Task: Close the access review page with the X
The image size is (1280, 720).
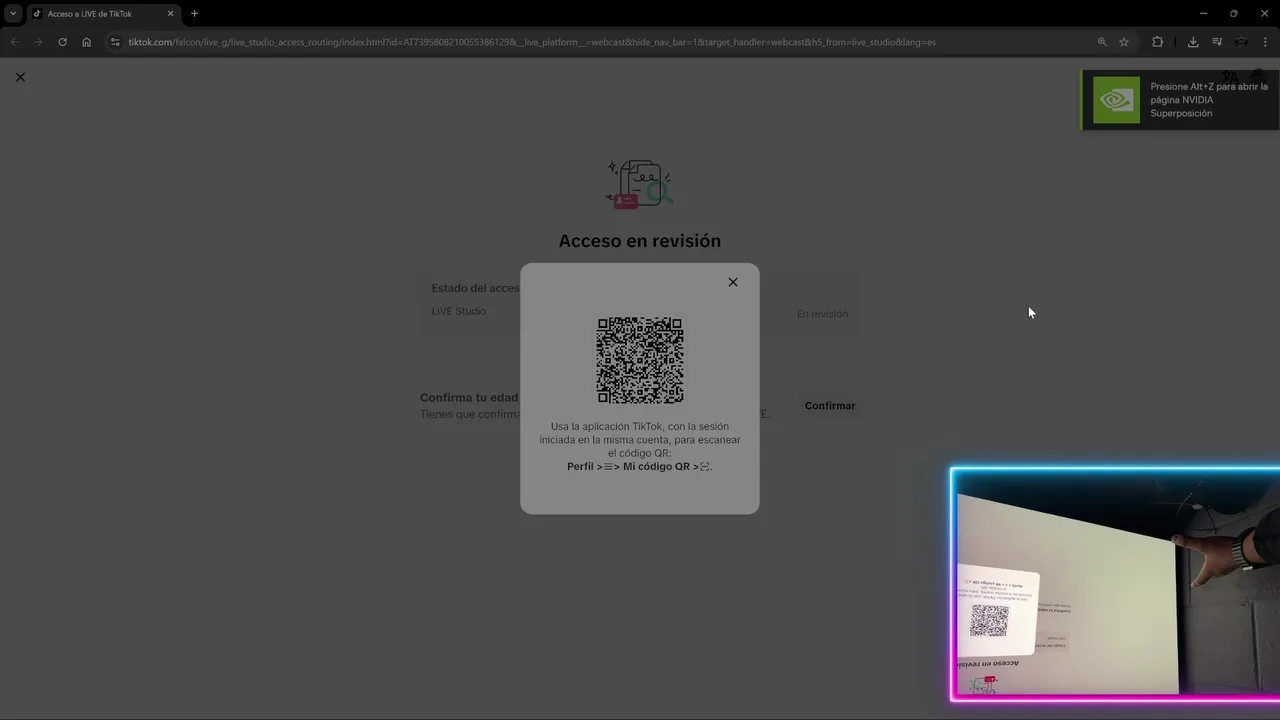Action: [x=20, y=77]
